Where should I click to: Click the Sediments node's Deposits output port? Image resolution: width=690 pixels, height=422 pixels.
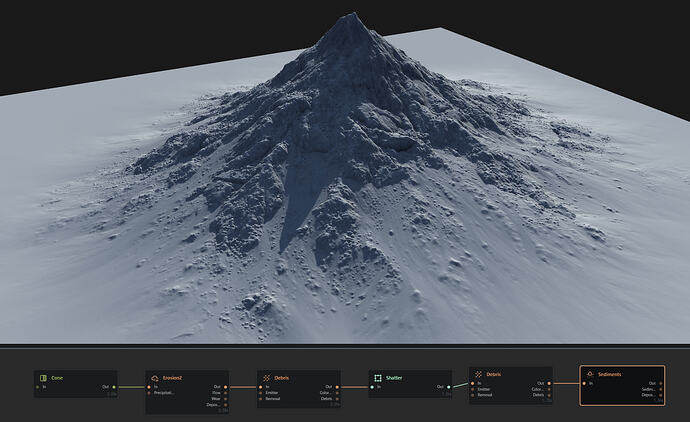pyautogui.click(x=661, y=395)
